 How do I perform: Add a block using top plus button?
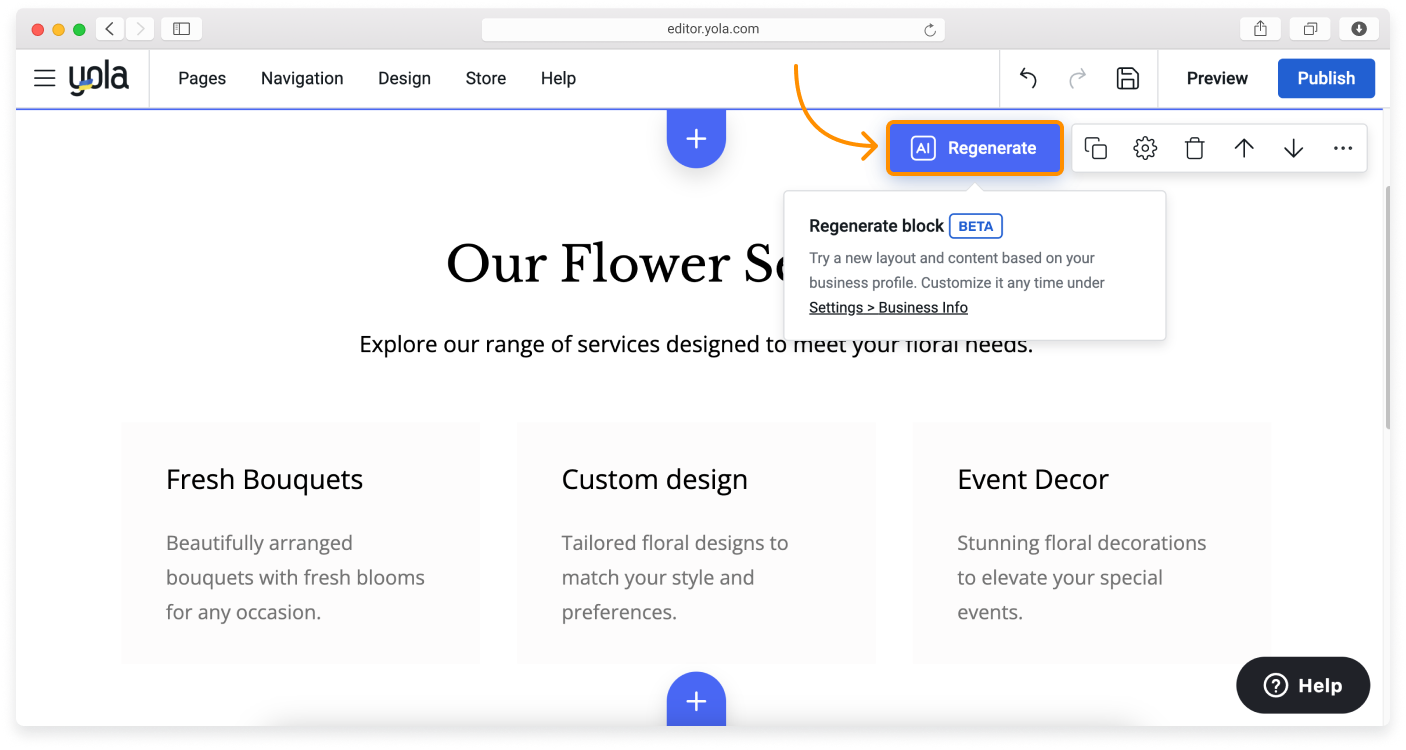pos(696,139)
